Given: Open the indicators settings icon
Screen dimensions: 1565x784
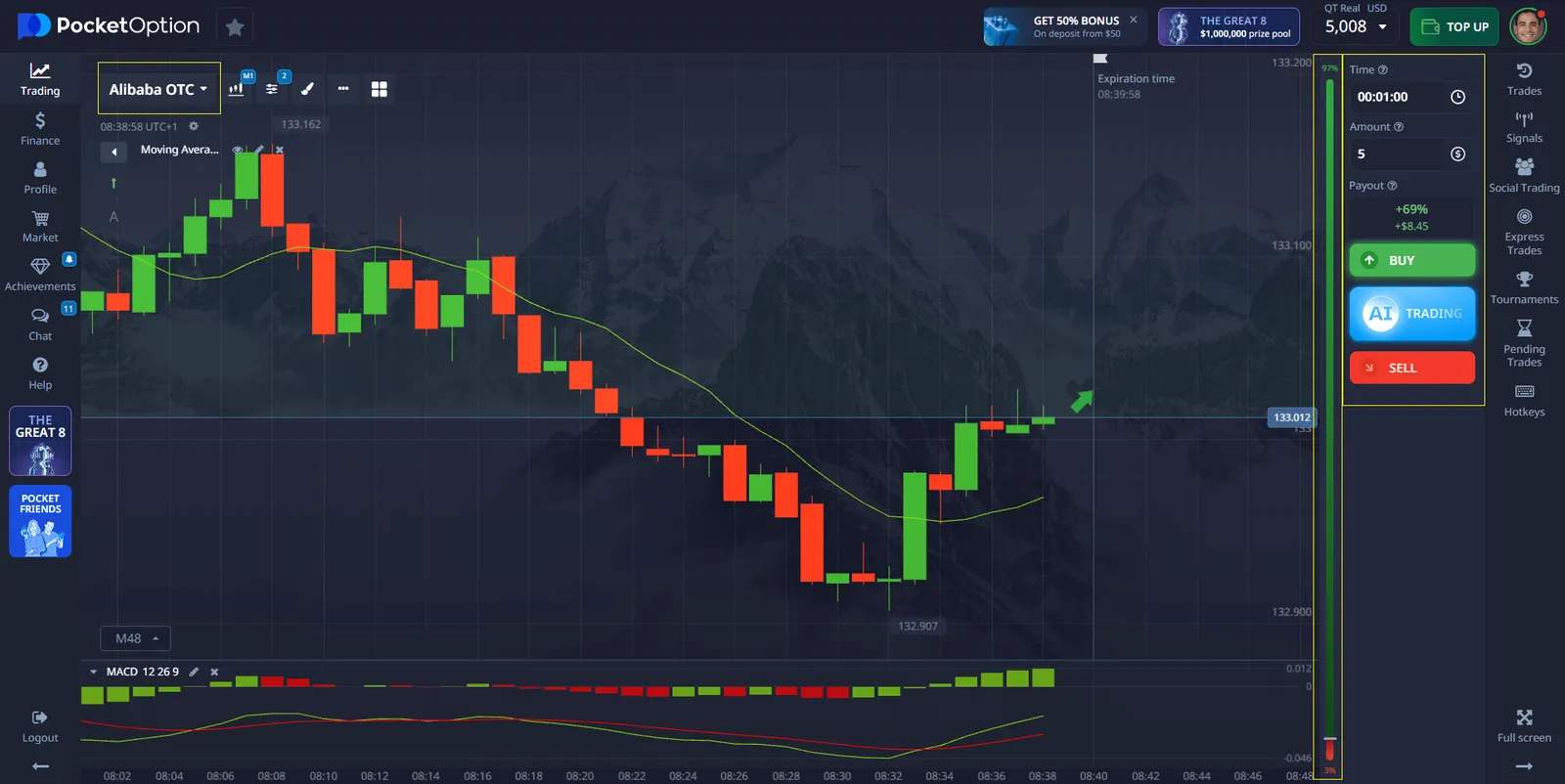Looking at the screenshot, I should [x=272, y=89].
